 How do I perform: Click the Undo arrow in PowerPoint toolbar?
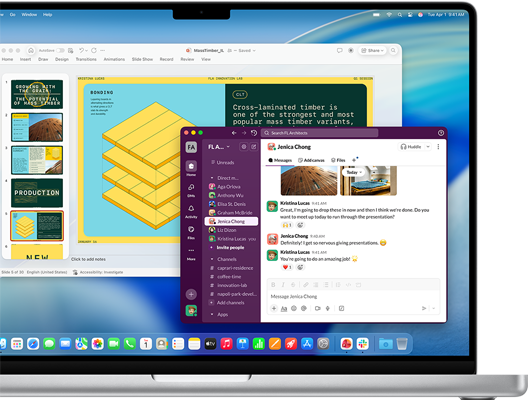coord(81,51)
